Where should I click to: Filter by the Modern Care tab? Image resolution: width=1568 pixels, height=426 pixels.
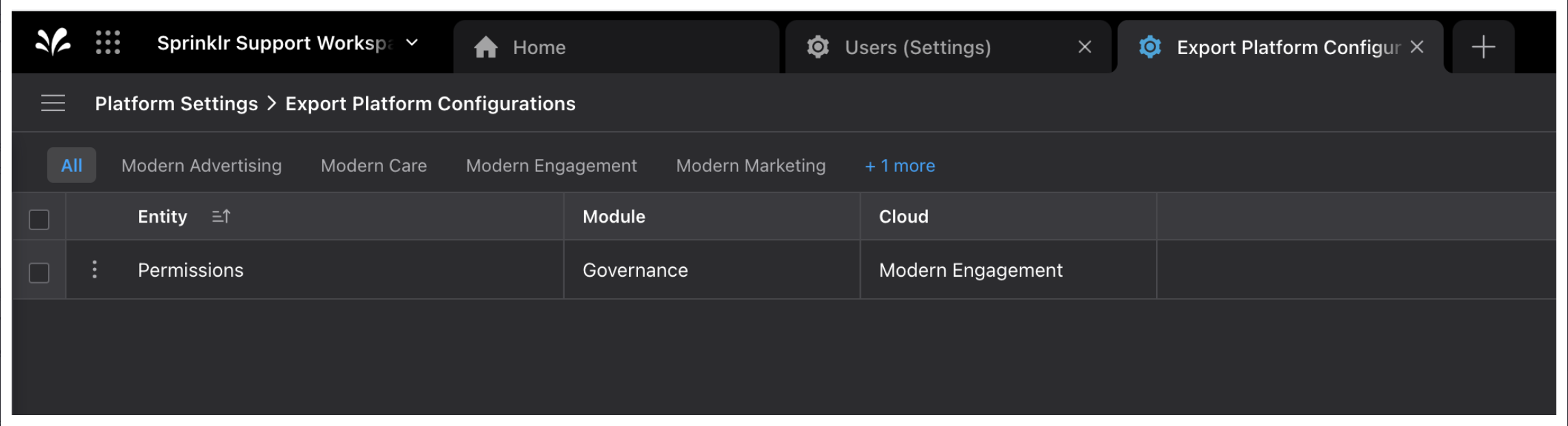373,166
